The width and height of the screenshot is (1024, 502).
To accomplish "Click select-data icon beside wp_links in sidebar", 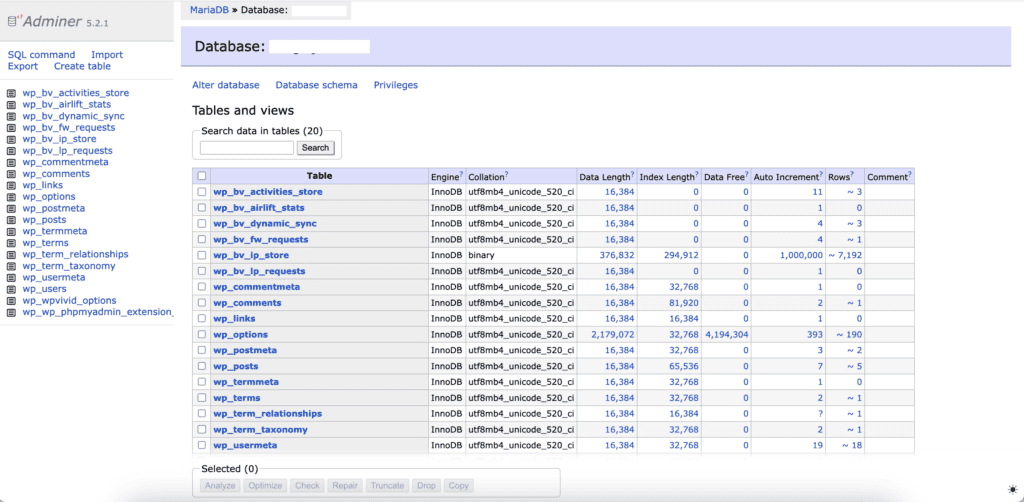I will click(x=11, y=185).
